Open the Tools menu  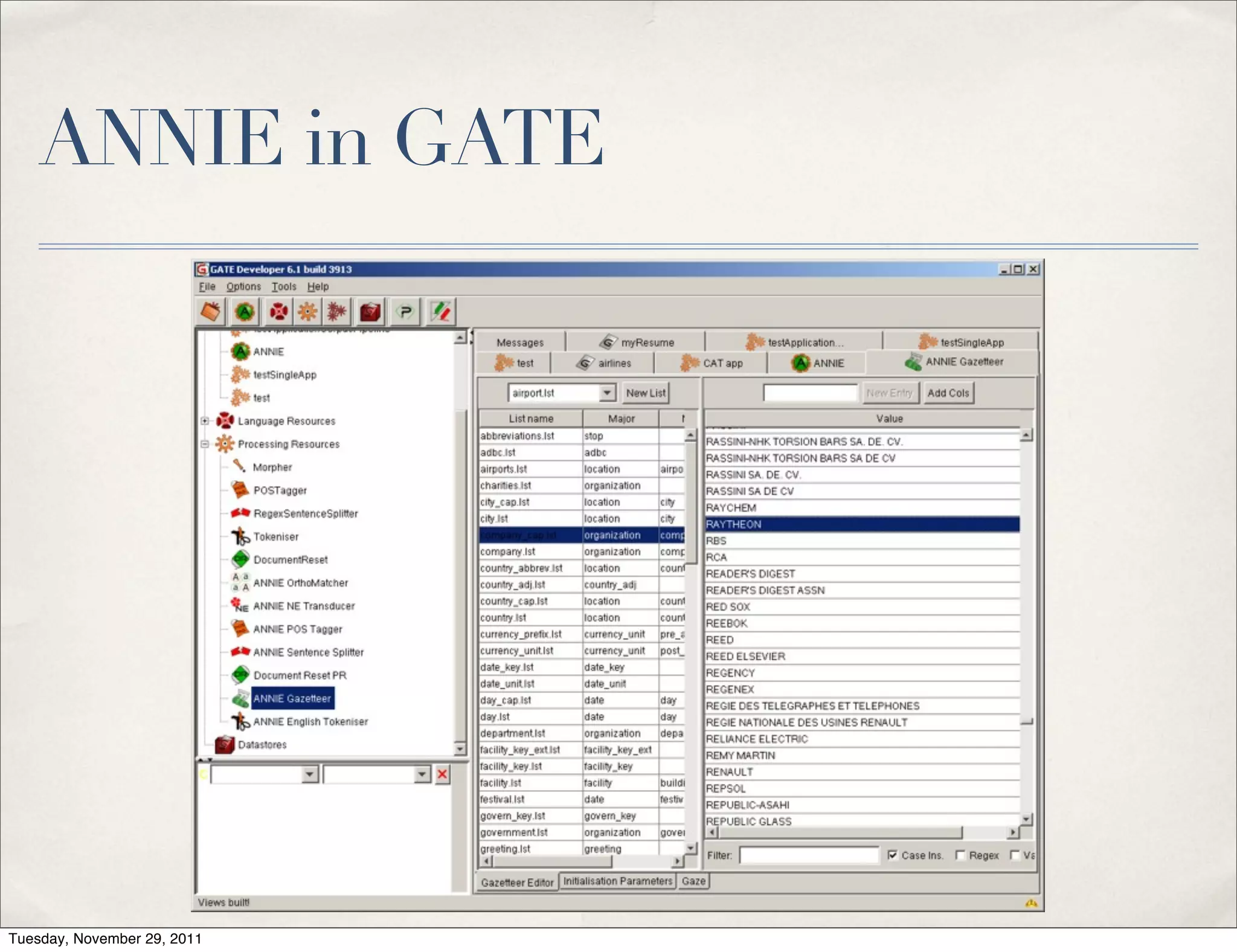(x=283, y=287)
